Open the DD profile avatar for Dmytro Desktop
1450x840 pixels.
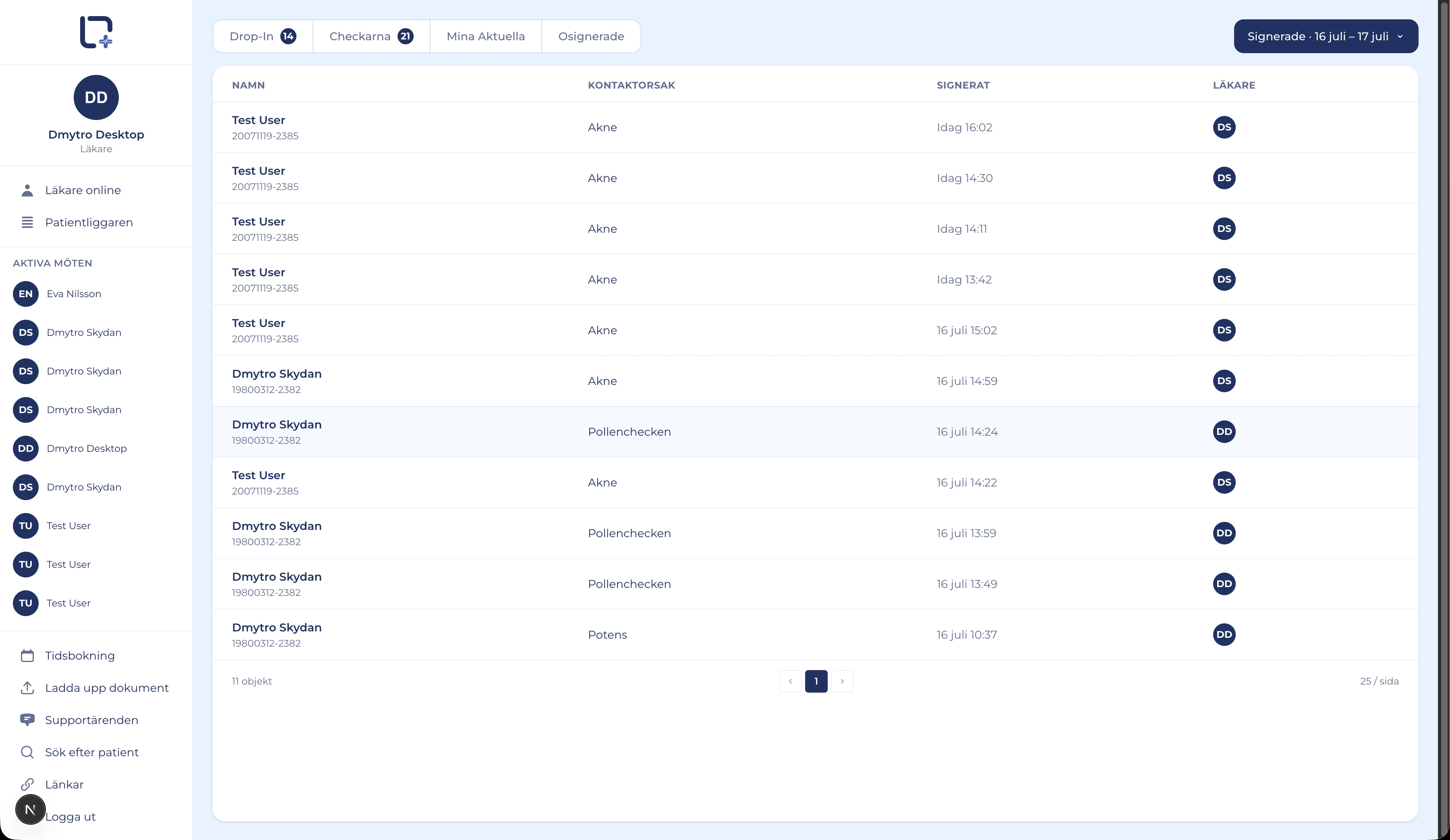click(x=96, y=97)
